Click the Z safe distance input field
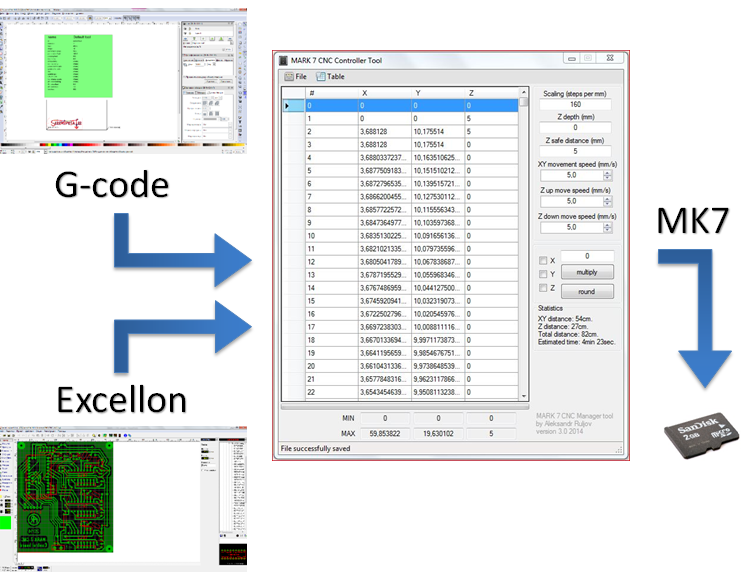743x578 pixels. click(575, 151)
